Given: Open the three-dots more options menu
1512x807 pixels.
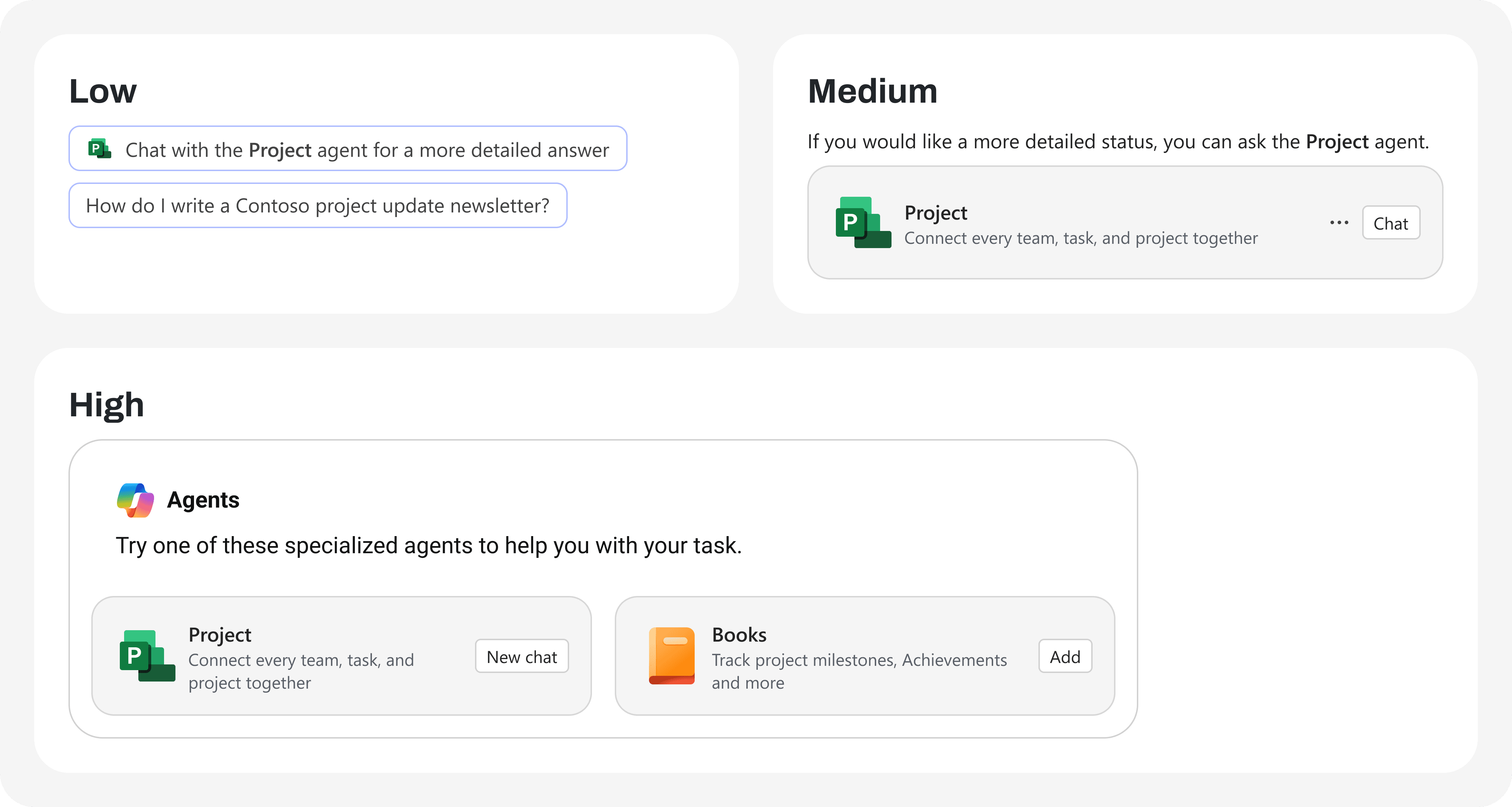Looking at the screenshot, I should point(1339,222).
